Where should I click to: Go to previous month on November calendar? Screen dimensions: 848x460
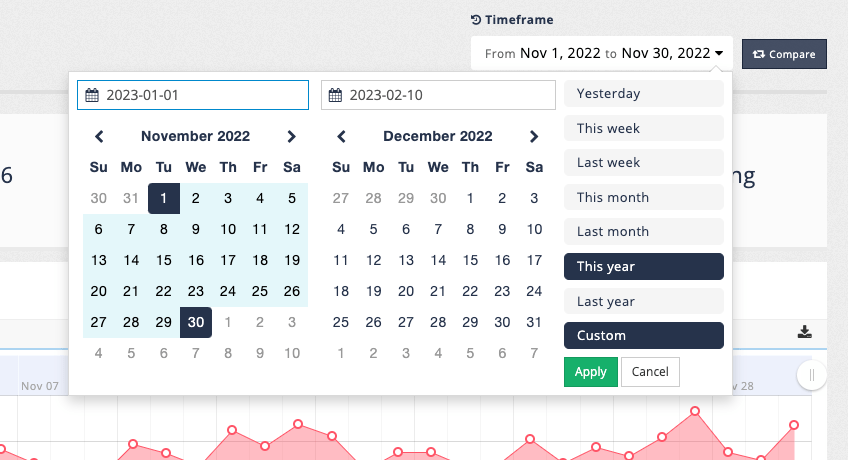click(x=99, y=136)
